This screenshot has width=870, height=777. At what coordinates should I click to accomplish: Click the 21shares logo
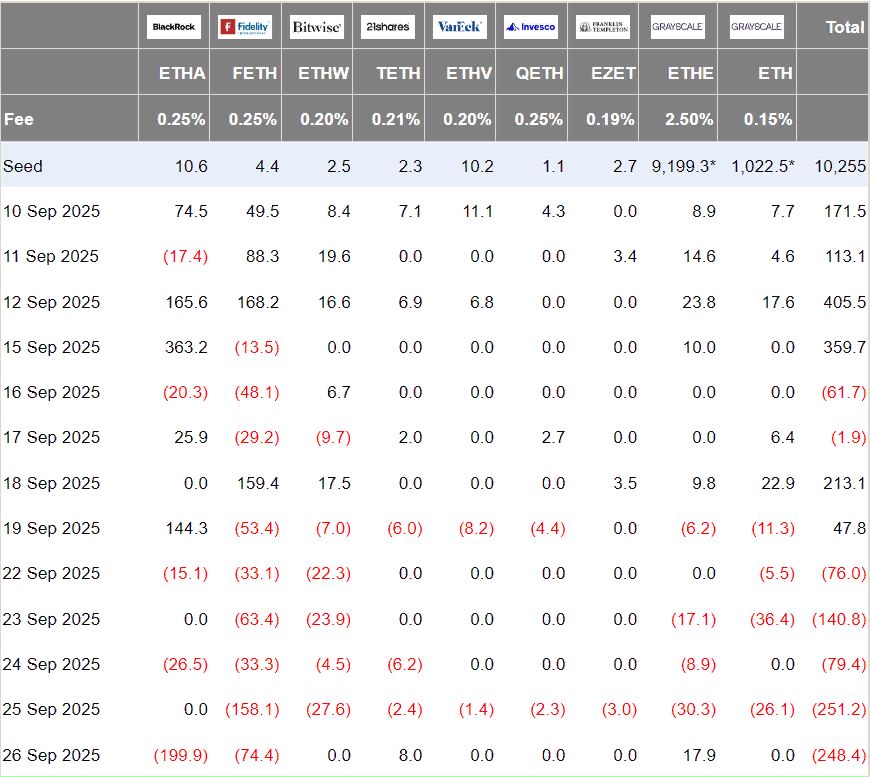pyautogui.click(x=388, y=27)
